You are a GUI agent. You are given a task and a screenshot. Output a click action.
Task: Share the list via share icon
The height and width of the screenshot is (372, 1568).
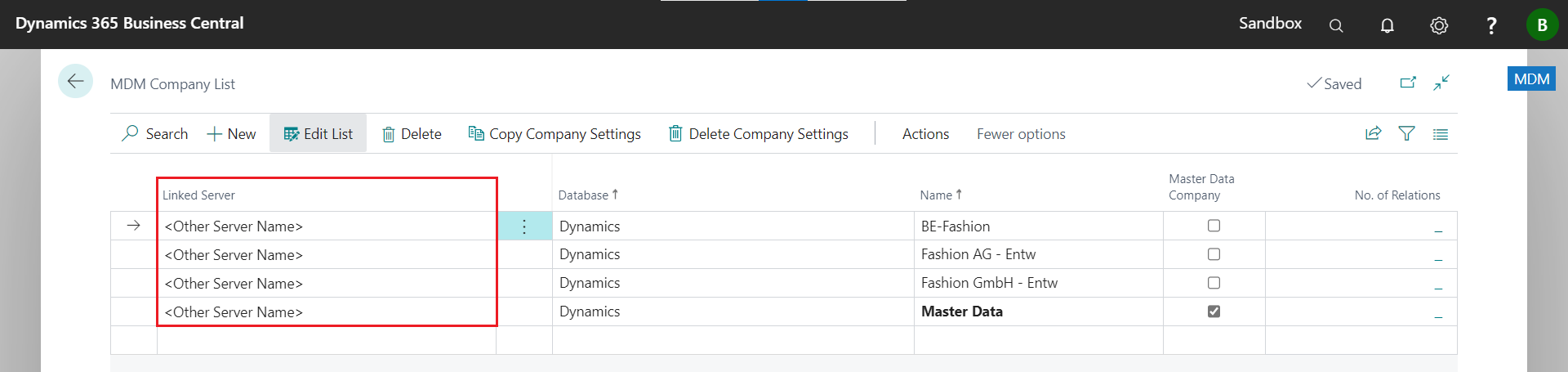(x=1373, y=133)
